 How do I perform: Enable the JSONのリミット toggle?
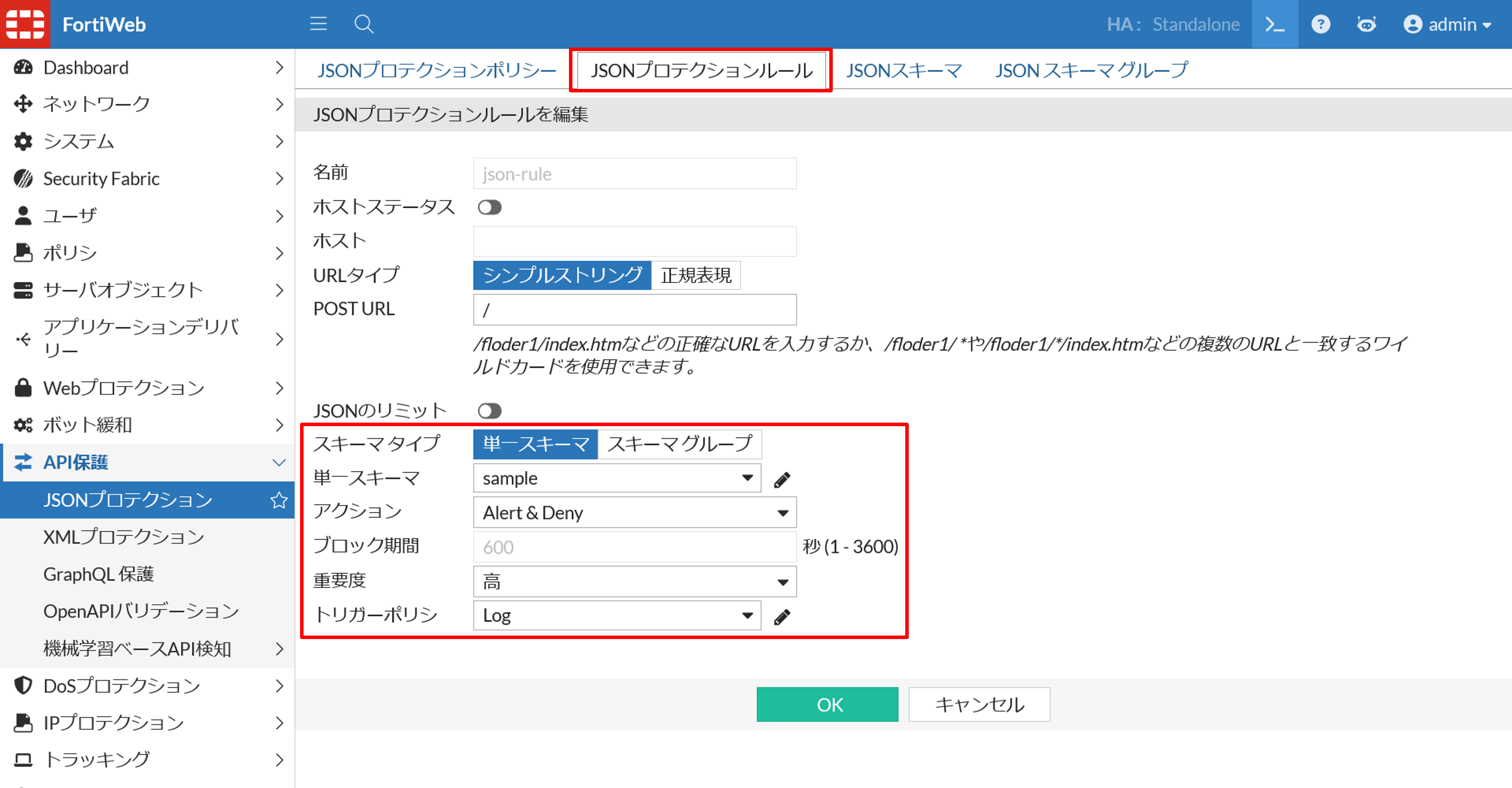(x=489, y=411)
